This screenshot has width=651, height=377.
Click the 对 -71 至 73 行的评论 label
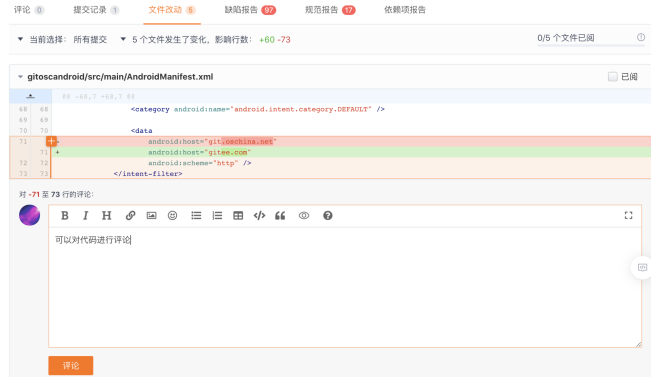(56, 194)
